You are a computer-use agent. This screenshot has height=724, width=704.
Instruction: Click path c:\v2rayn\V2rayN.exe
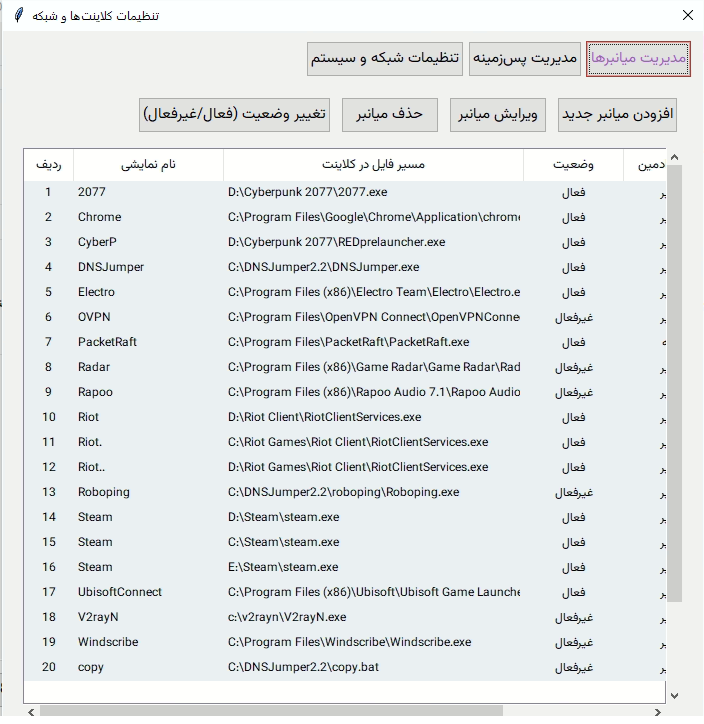pos(287,617)
